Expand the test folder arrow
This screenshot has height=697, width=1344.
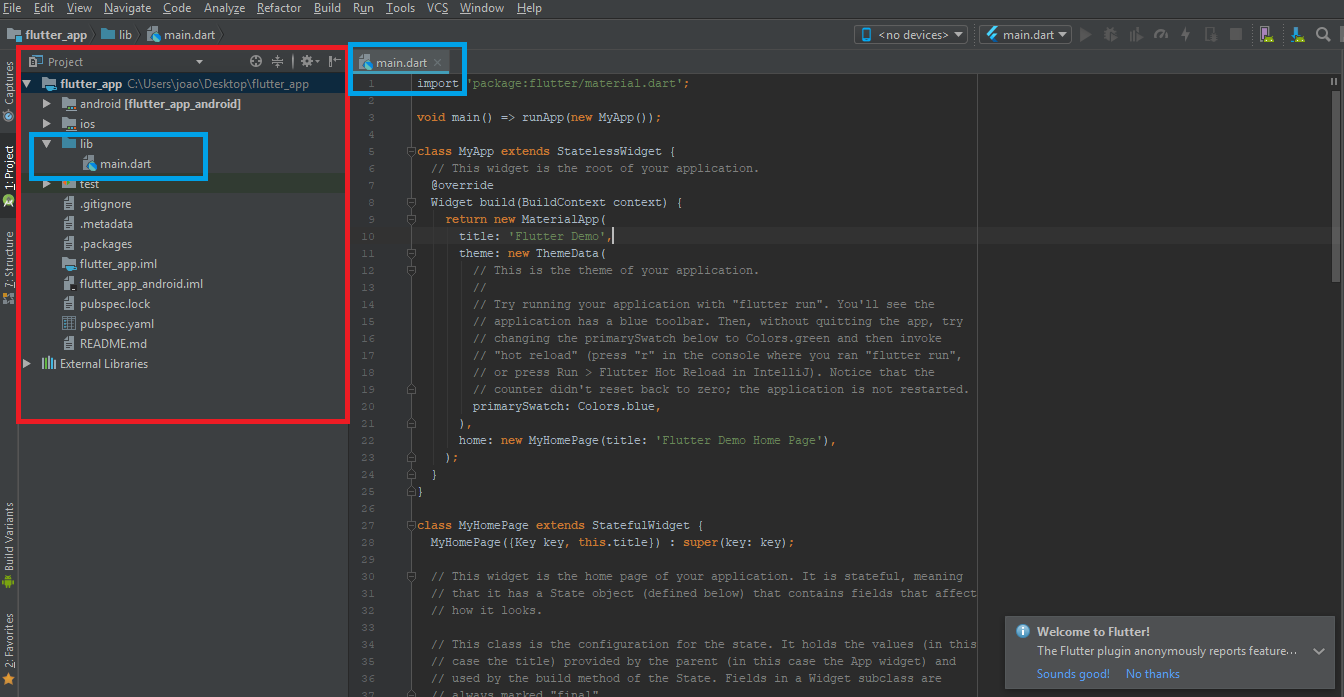point(47,184)
